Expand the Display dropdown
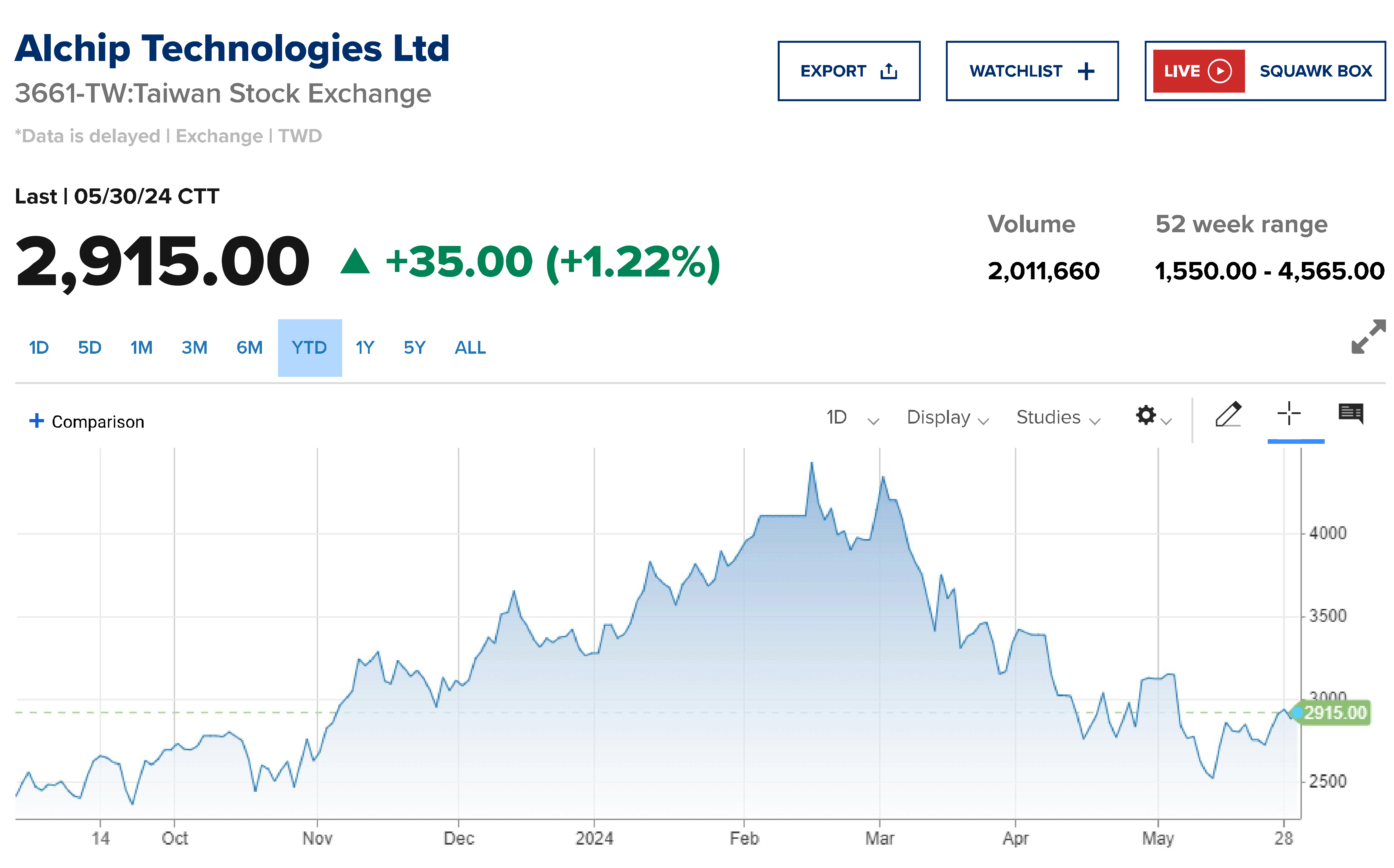The height and width of the screenshot is (868, 1394). pos(947,418)
